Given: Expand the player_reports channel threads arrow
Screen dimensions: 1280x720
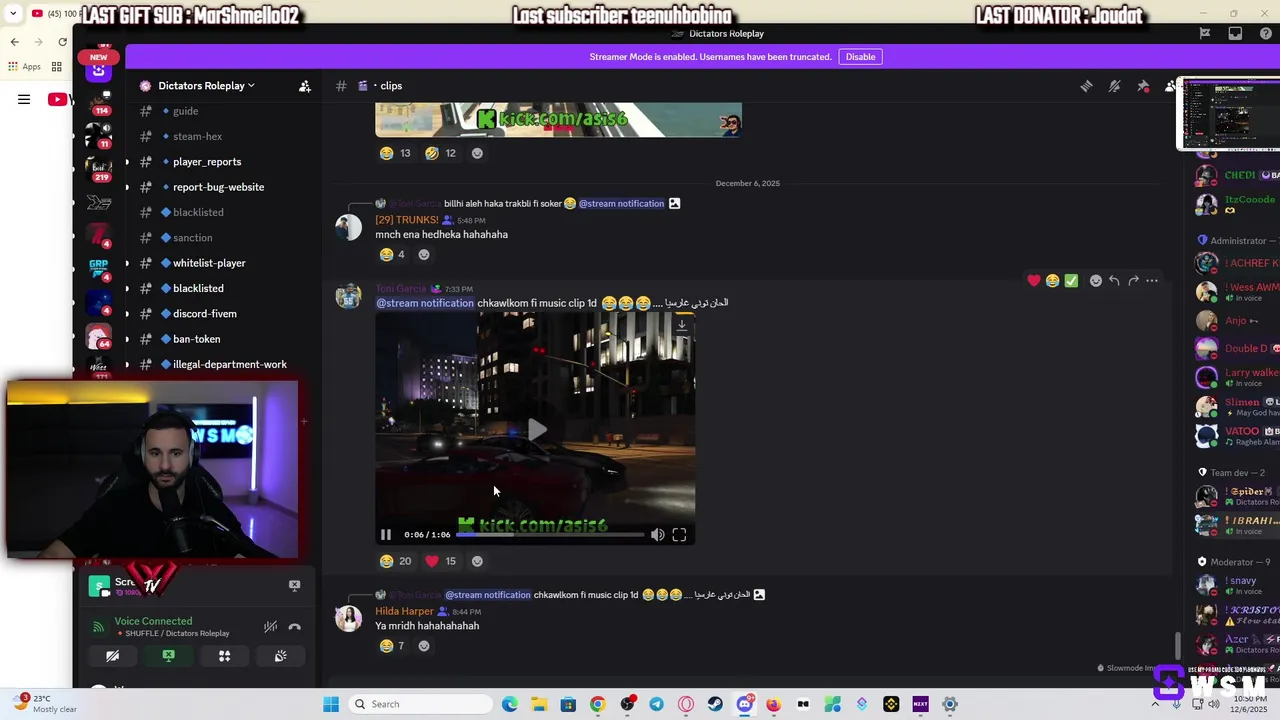Looking at the screenshot, I should click(126, 162).
